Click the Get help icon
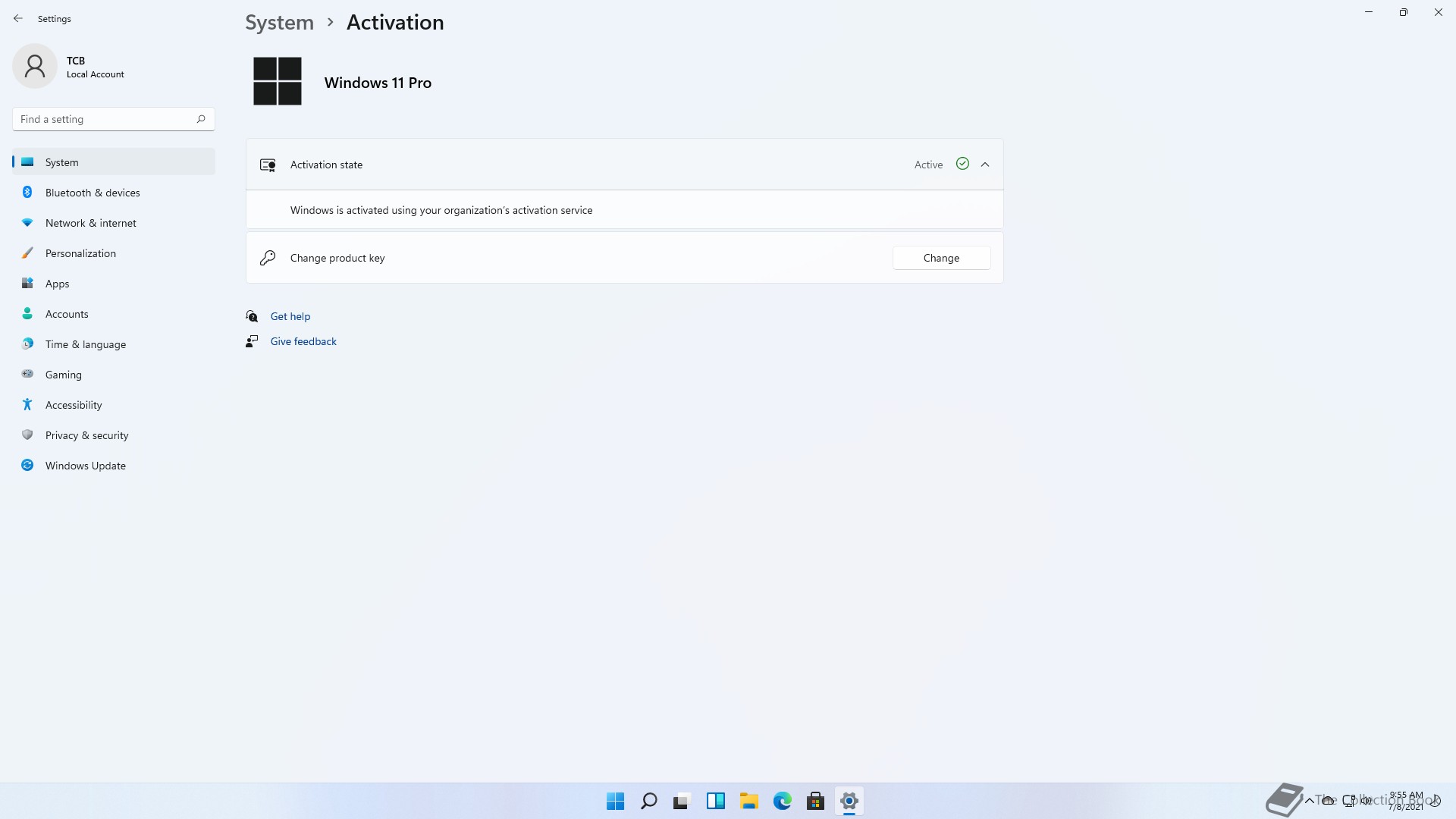 click(252, 316)
